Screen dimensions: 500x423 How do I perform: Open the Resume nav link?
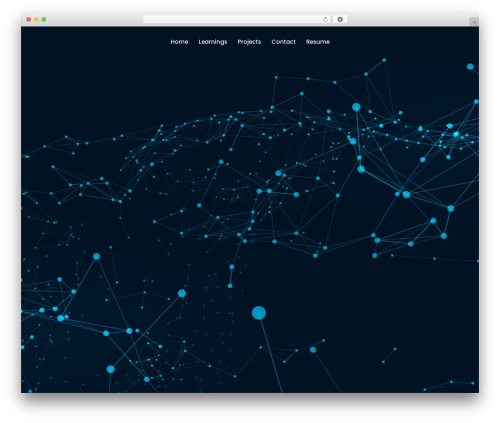(x=318, y=42)
